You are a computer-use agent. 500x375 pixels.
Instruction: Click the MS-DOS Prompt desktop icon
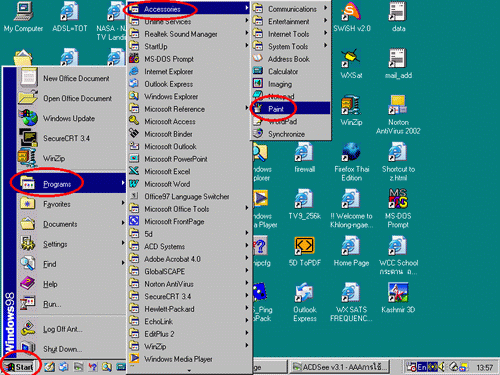coord(398,208)
